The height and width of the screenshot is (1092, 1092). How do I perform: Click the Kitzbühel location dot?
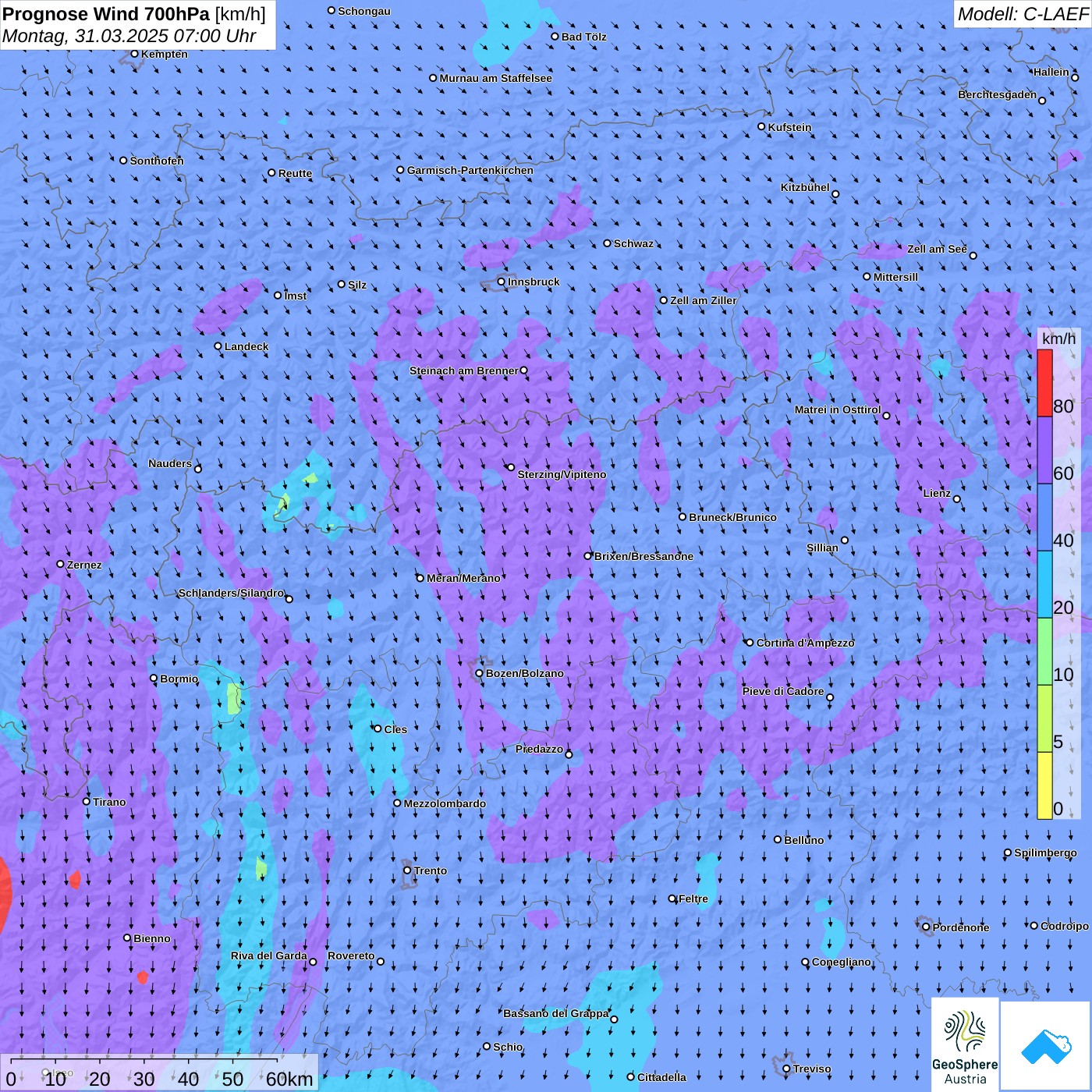(835, 194)
